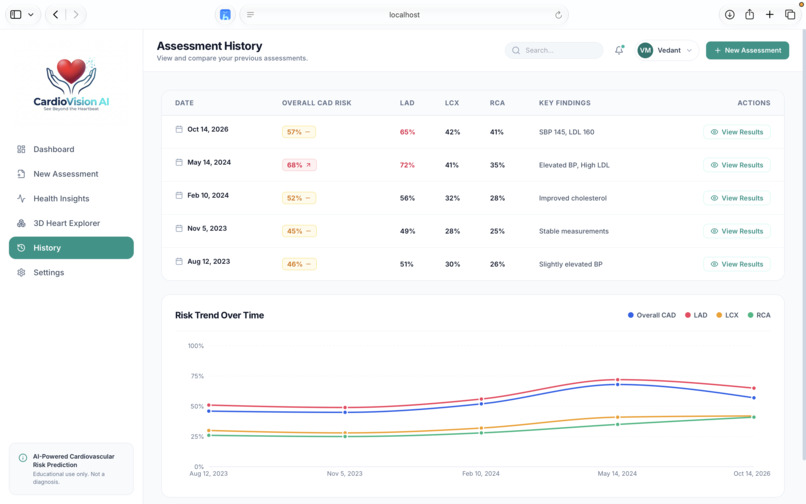Click the Dashboard grid icon
This screenshot has height=504, width=806.
(21, 149)
